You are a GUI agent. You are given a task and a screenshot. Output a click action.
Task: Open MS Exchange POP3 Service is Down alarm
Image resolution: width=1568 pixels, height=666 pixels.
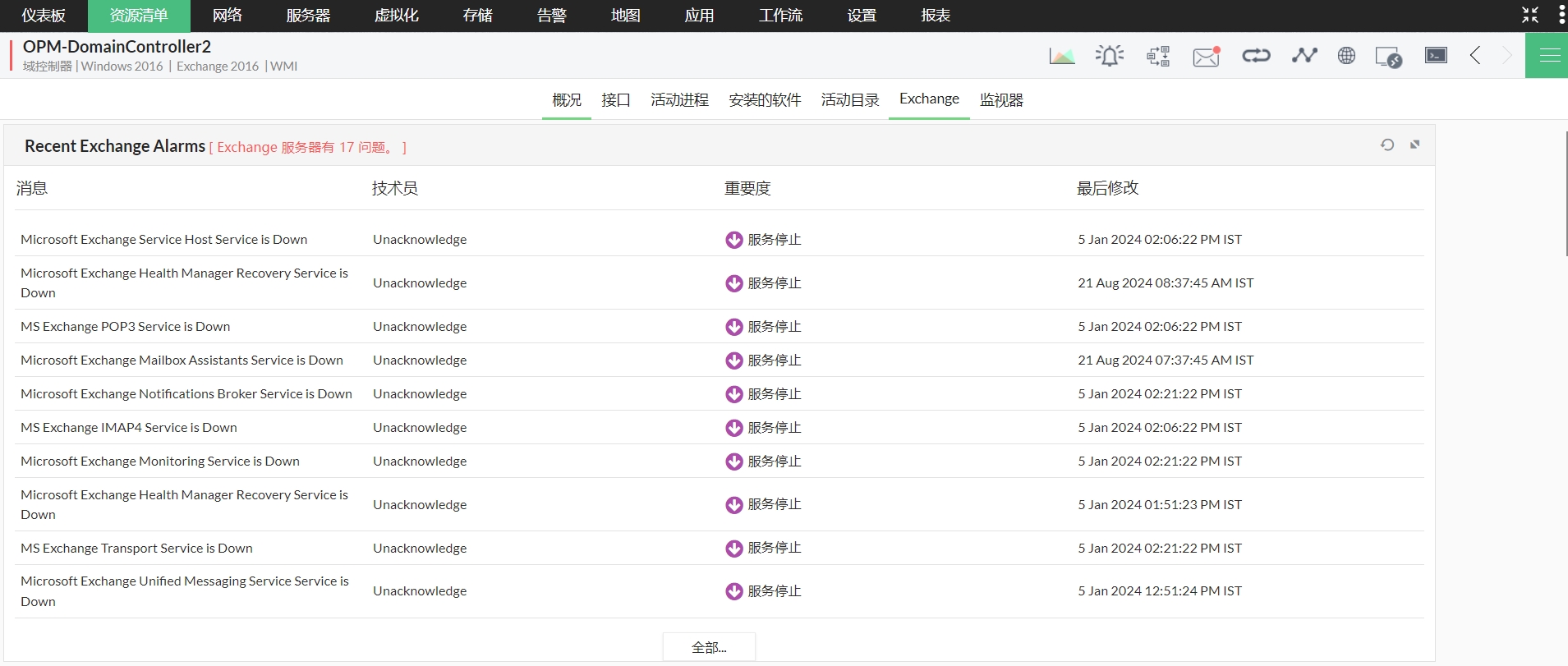[126, 327]
